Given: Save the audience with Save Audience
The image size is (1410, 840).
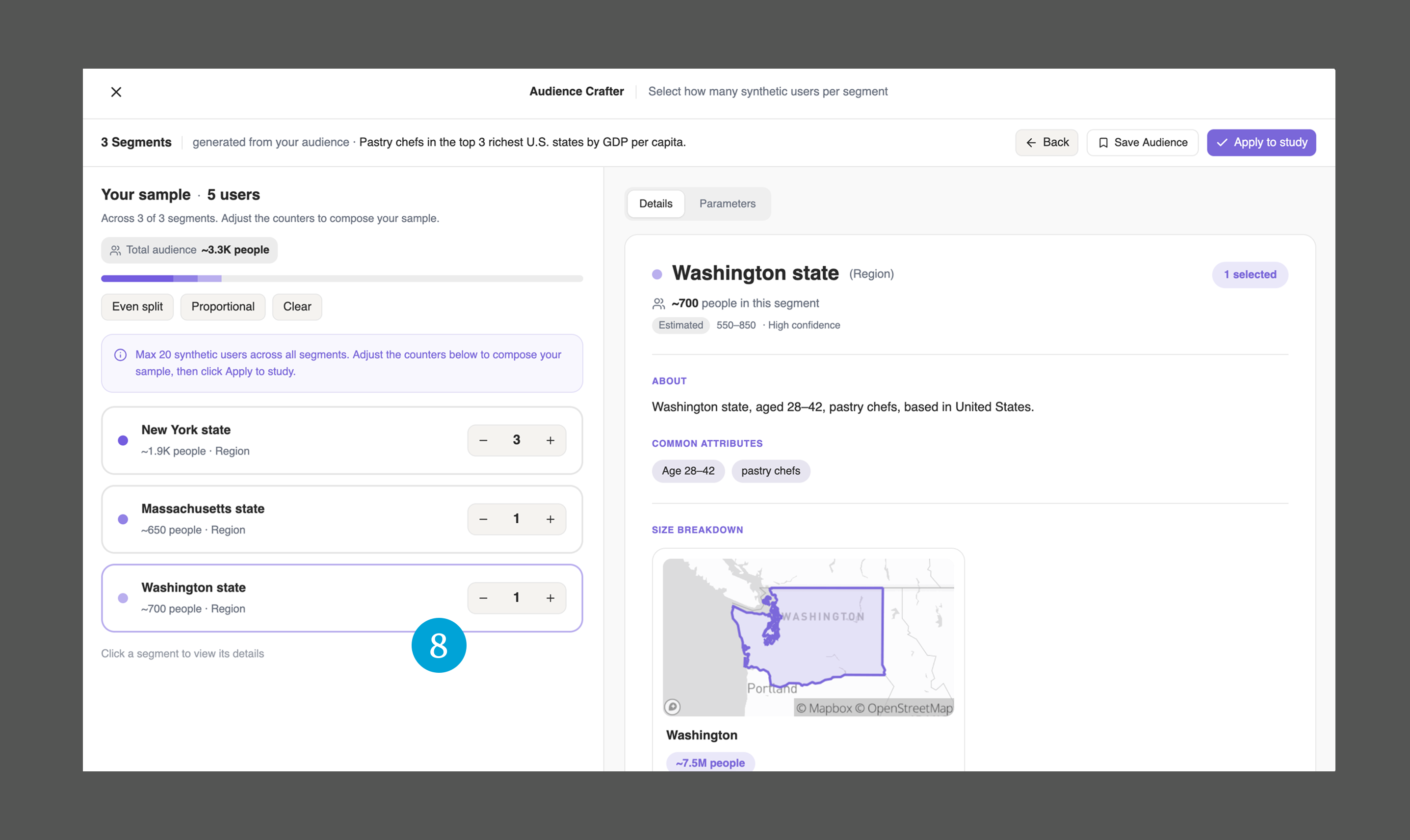Looking at the screenshot, I should (x=1142, y=143).
